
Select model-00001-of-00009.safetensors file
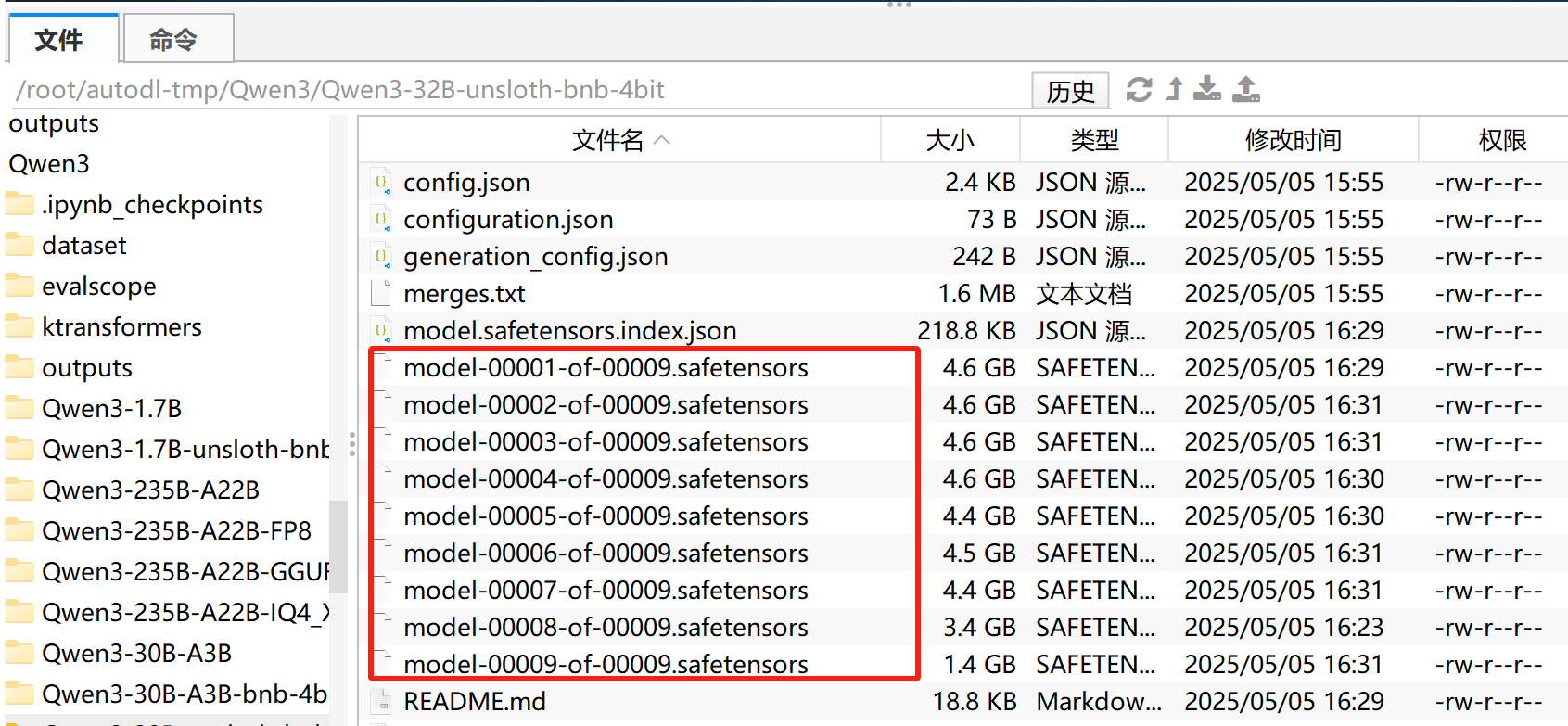(606, 368)
